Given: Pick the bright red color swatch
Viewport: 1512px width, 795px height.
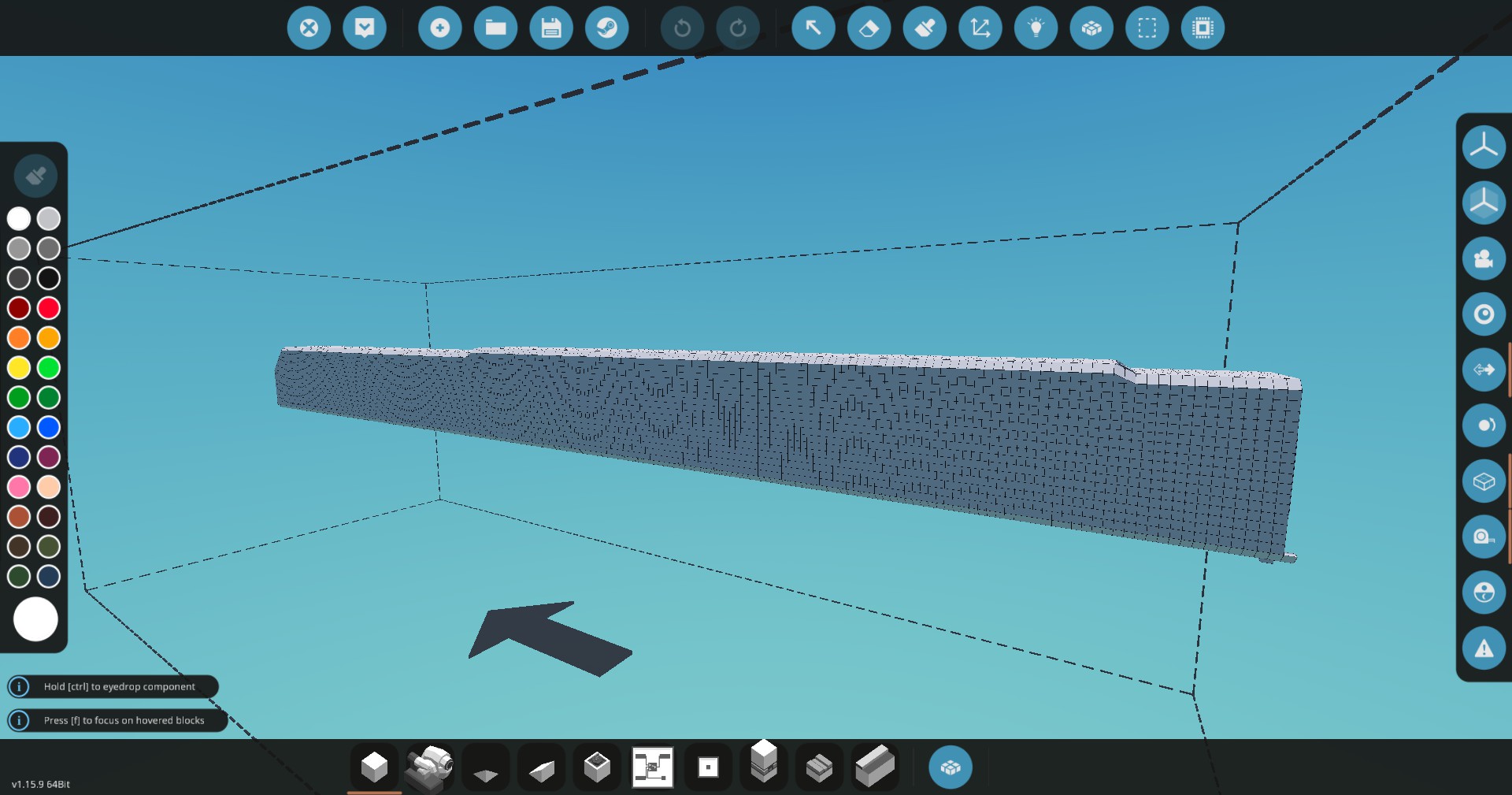Looking at the screenshot, I should tap(49, 308).
